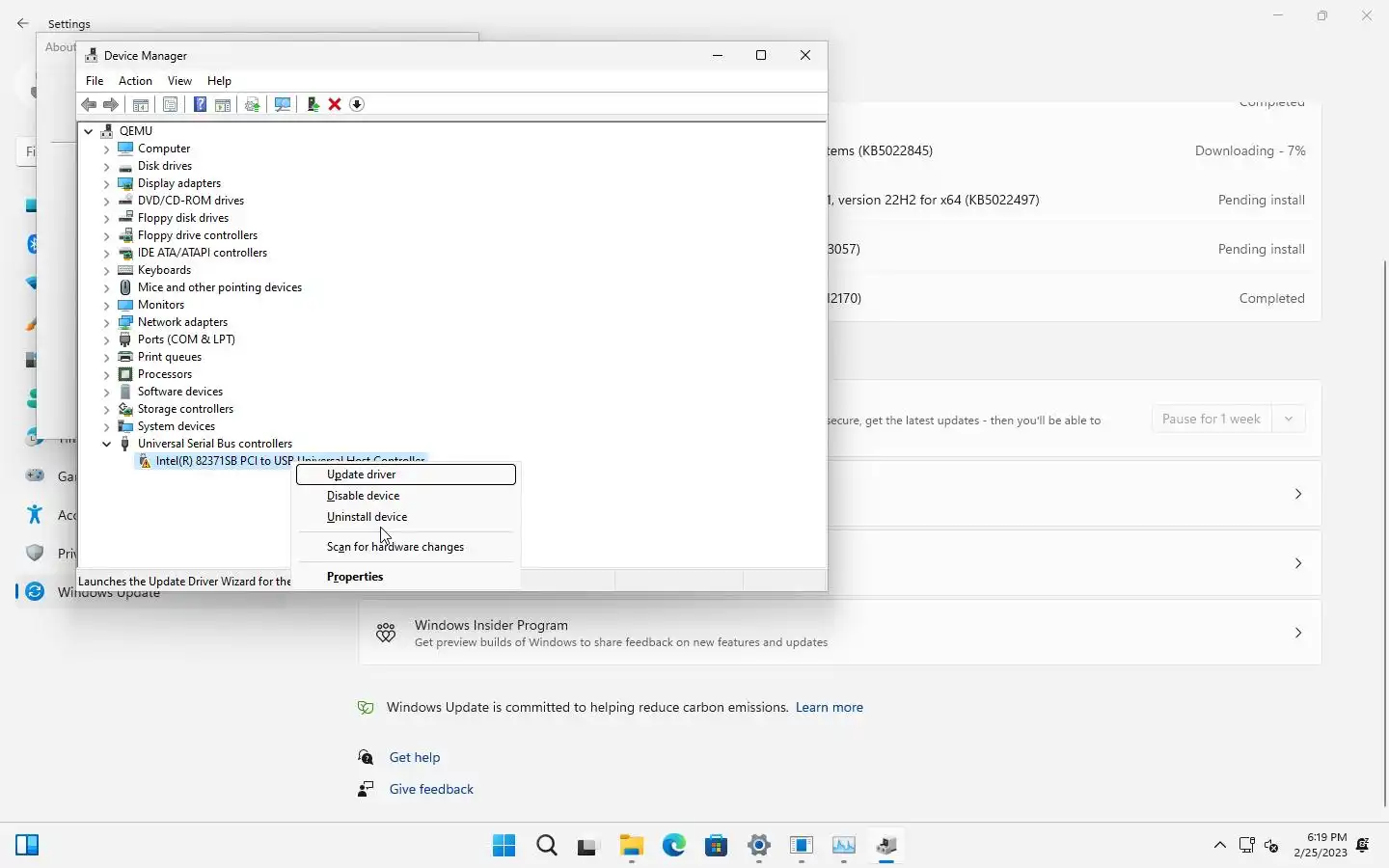This screenshot has width=1389, height=868.
Task: Expand the Display adapters tree node
Action: tap(107, 183)
